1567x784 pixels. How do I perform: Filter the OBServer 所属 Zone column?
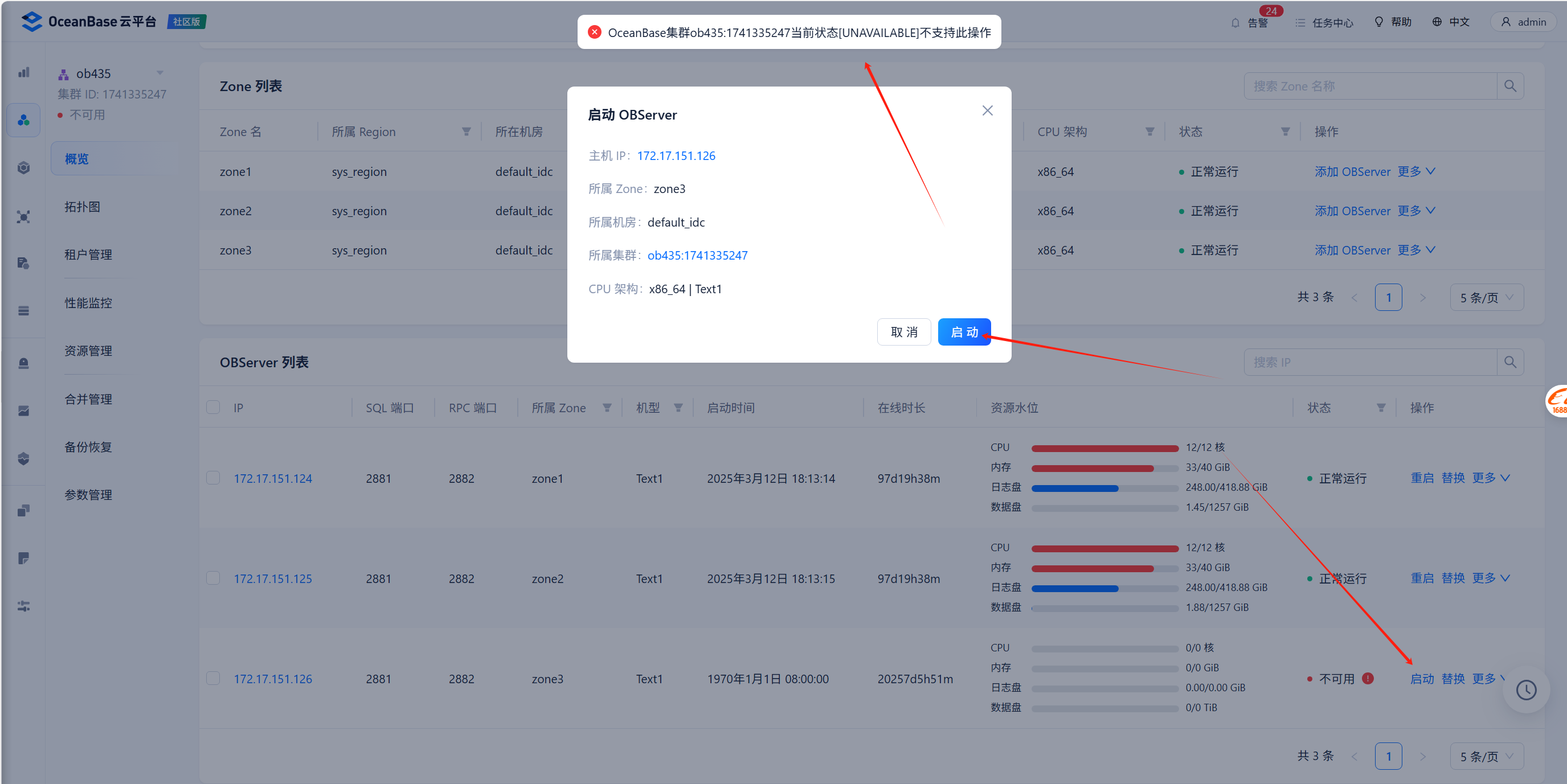click(x=607, y=408)
